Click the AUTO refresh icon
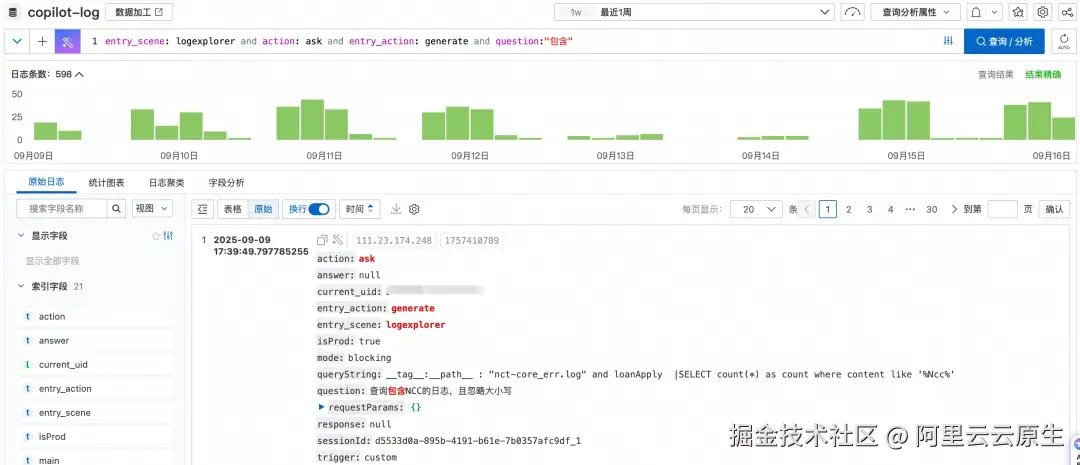Viewport: 1080px width, 465px height. coord(1064,41)
